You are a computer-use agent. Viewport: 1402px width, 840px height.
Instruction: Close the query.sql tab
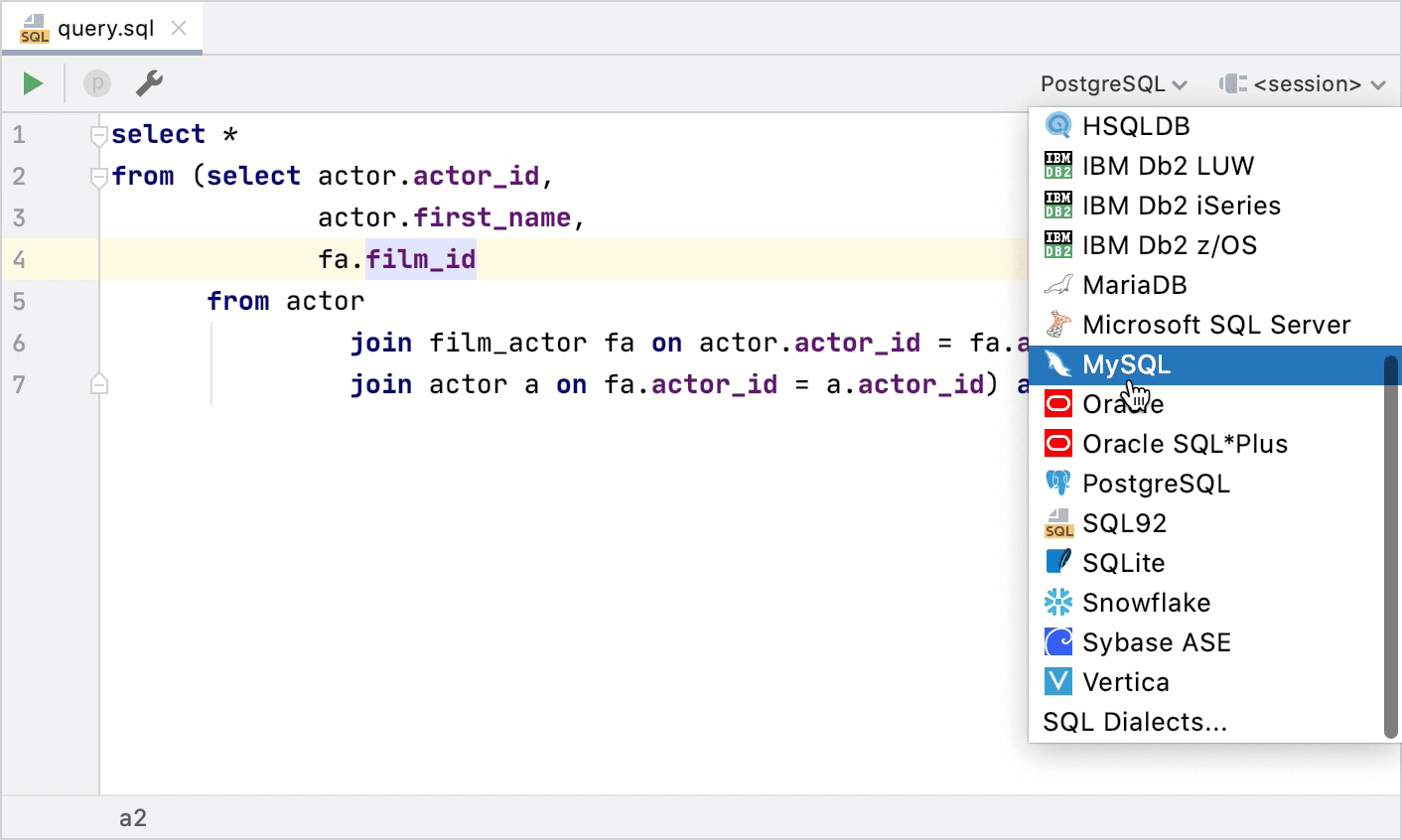point(178,28)
